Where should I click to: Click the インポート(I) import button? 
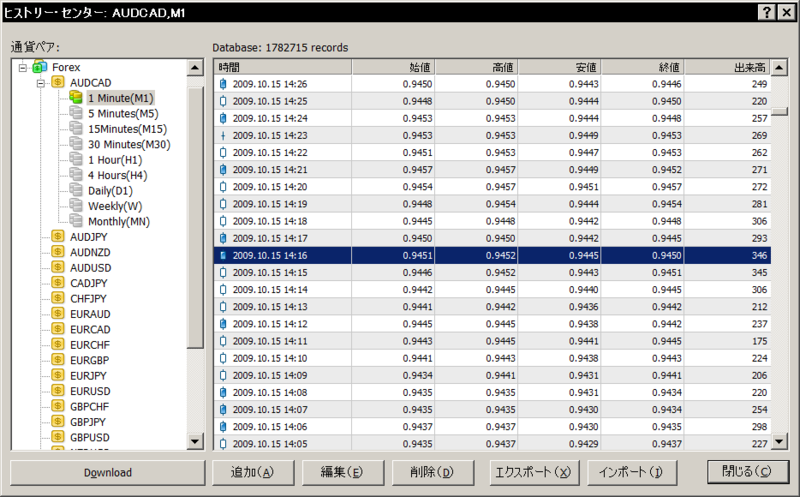[x=632, y=473]
